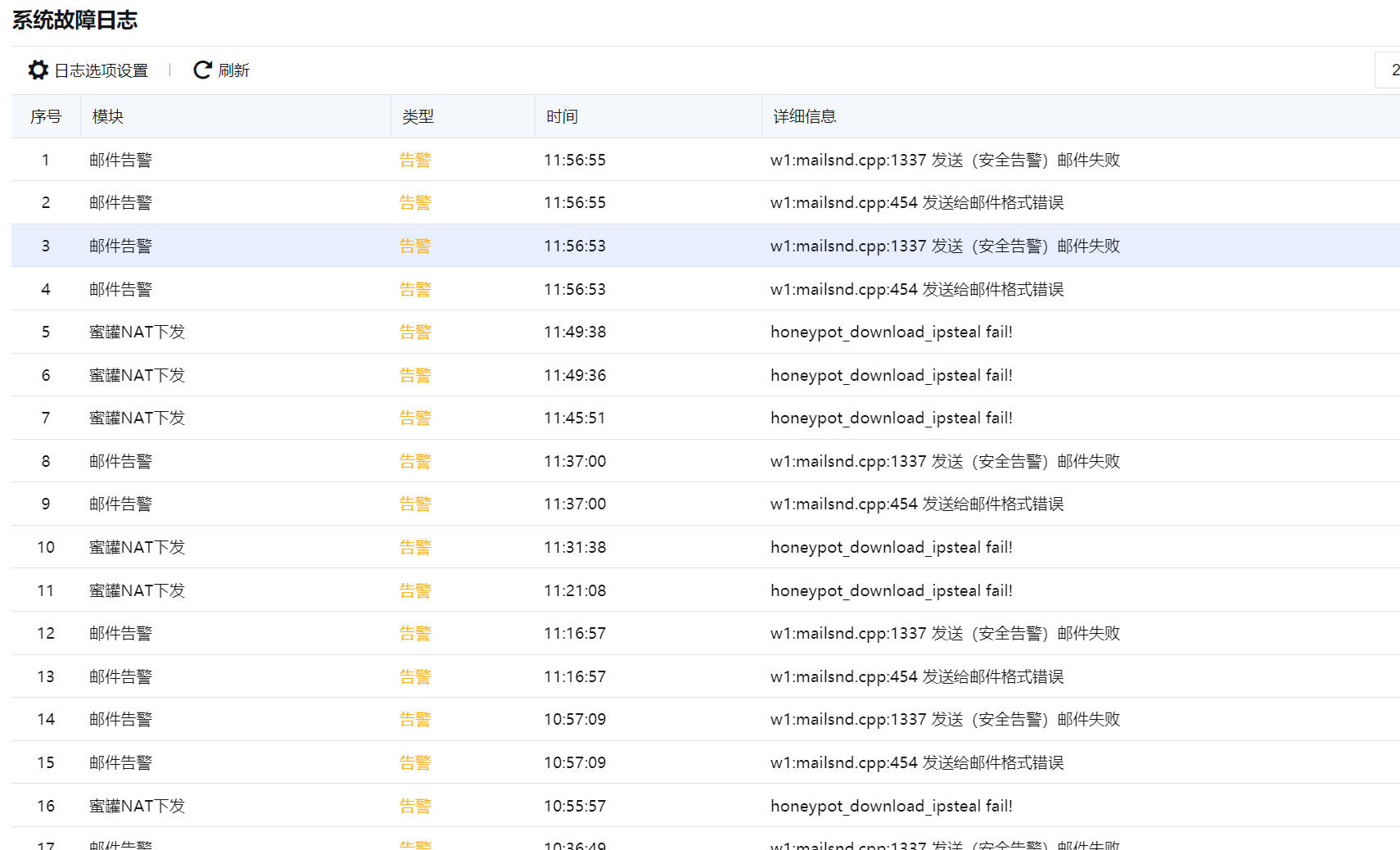This screenshot has width=1400, height=850.
Task: Open 日志选项设置 settings
Action: 100,70
